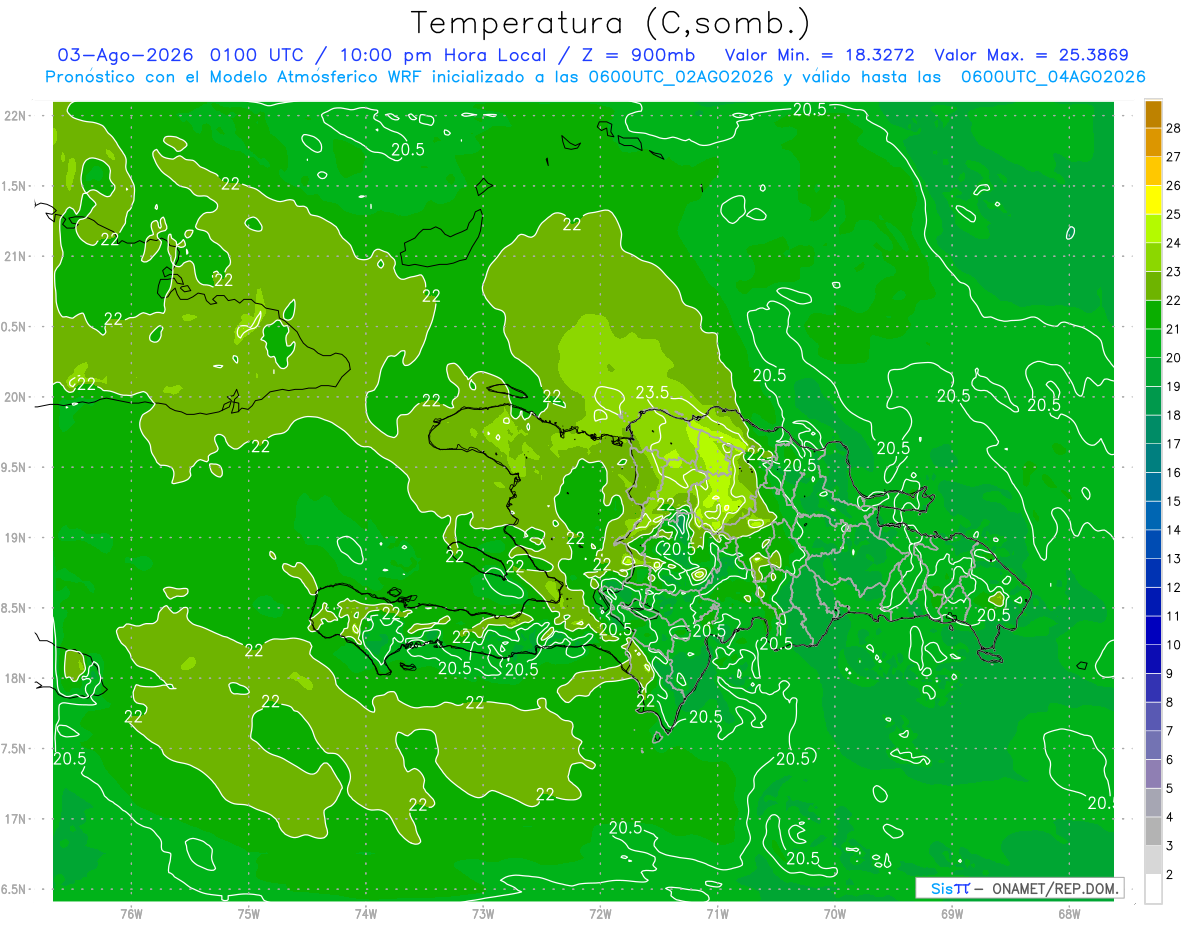Viewport: 1200px width, 927px height.
Task: Click the "73W" longitude label
Action: point(483,913)
